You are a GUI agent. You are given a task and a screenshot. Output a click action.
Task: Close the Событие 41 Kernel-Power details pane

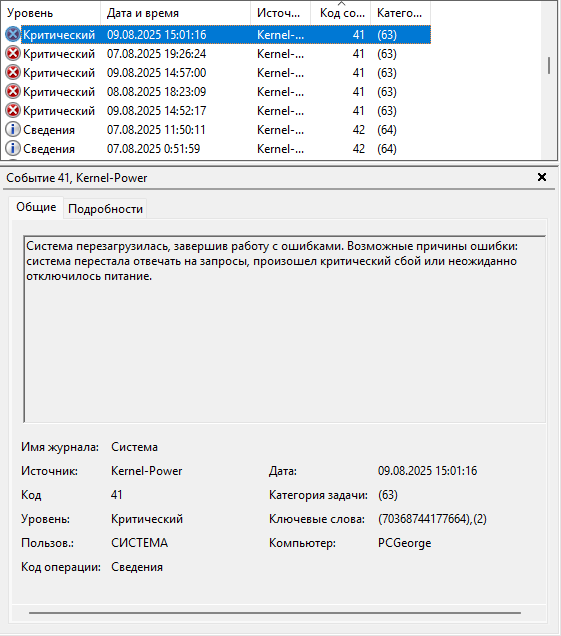[542, 177]
